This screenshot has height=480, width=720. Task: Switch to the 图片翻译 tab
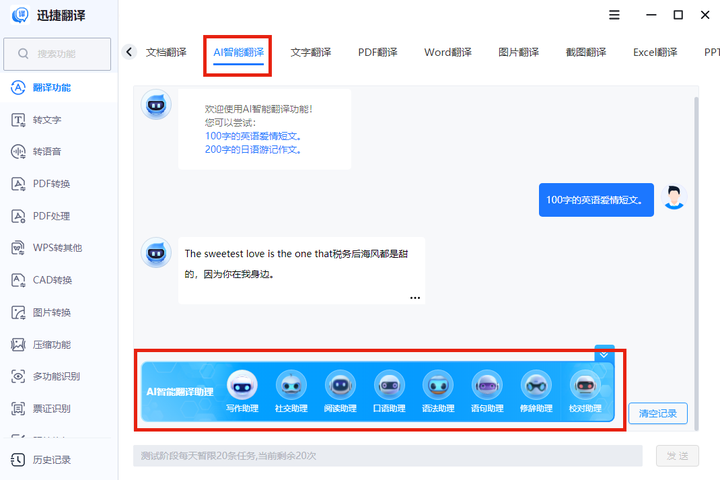(x=518, y=52)
